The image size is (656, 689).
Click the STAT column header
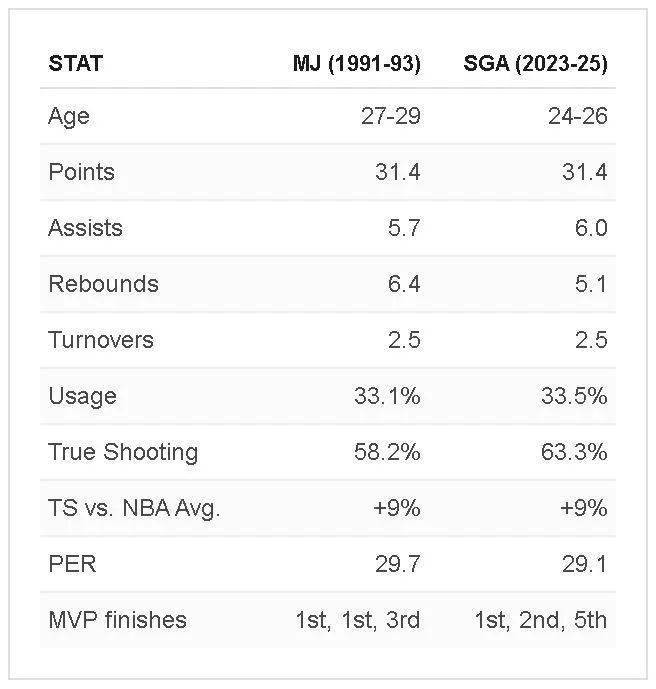tap(76, 63)
